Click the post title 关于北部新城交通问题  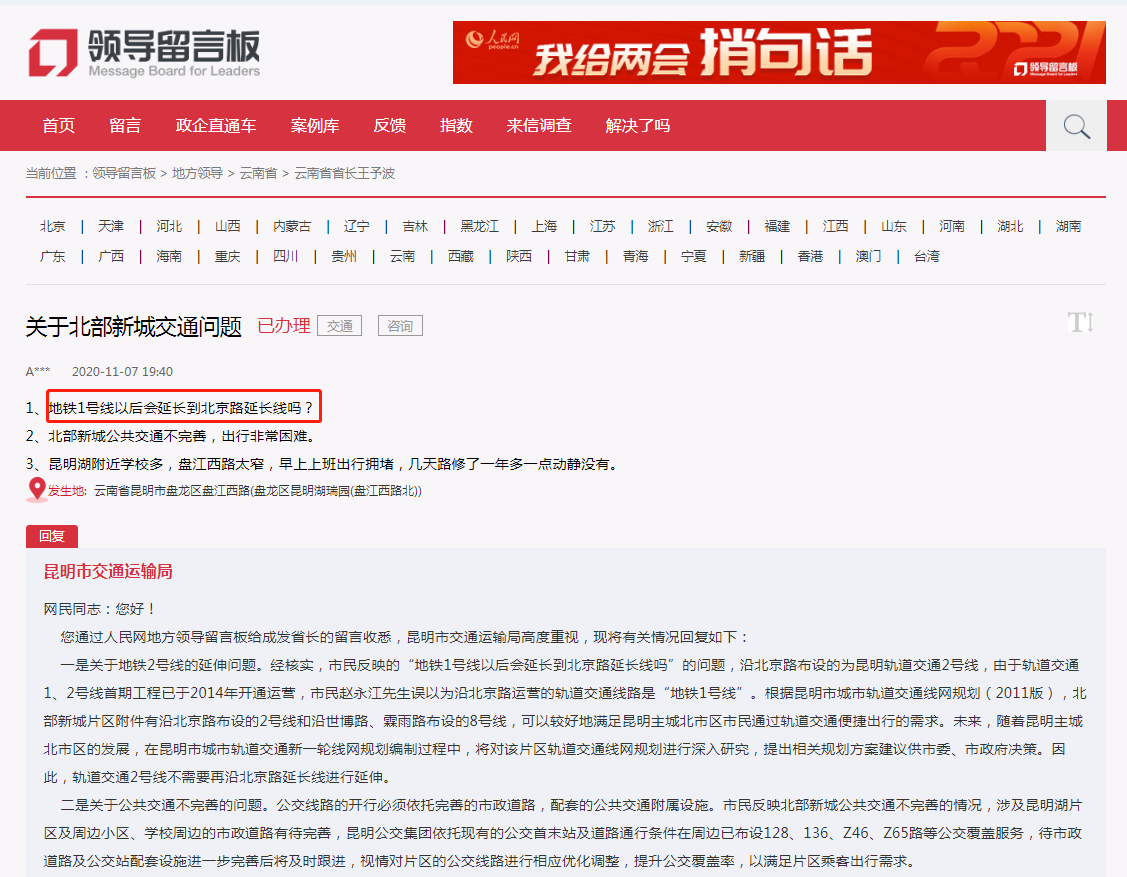[x=134, y=326]
